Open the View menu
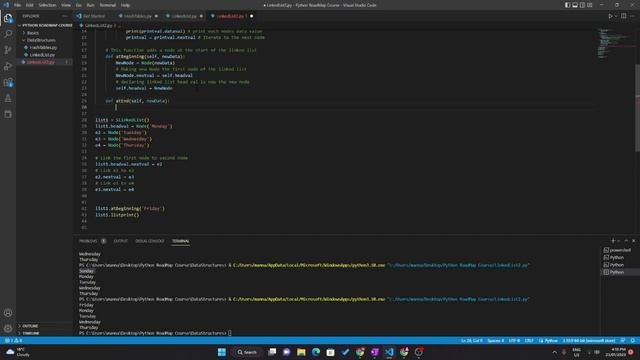Image resolution: width=640 pixels, height=360 pixels. (x=66, y=5)
